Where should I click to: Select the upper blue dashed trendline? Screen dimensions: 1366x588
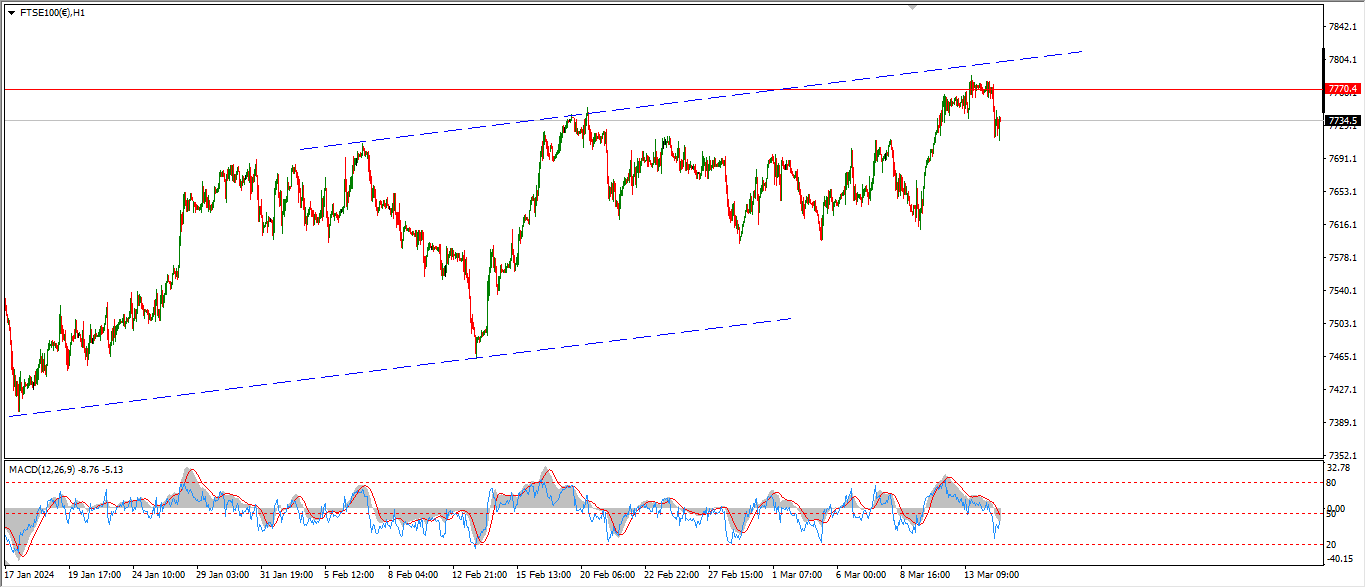700,101
